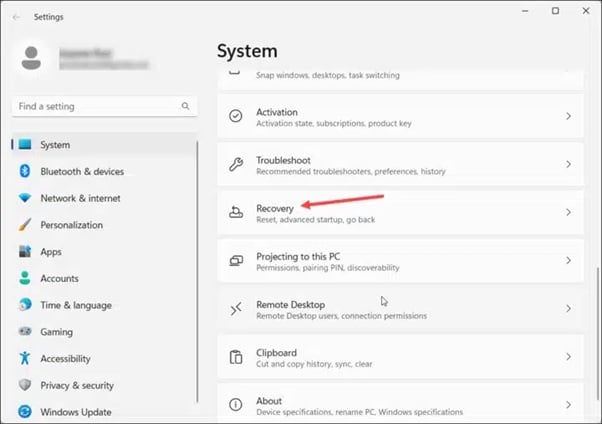Viewport: 602px width, 424px height.
Task: Go to Apps settings
Action: [104, 252]
